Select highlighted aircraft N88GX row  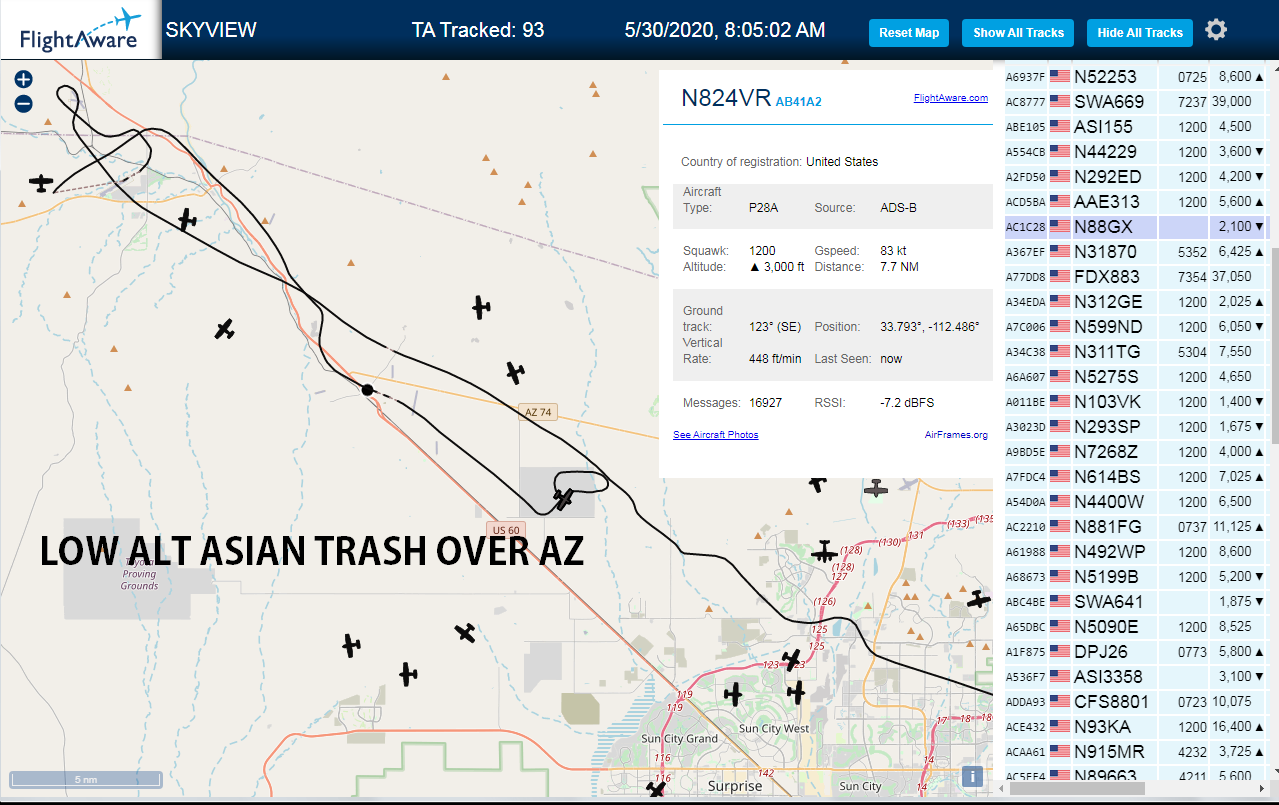coord(1137,226)
